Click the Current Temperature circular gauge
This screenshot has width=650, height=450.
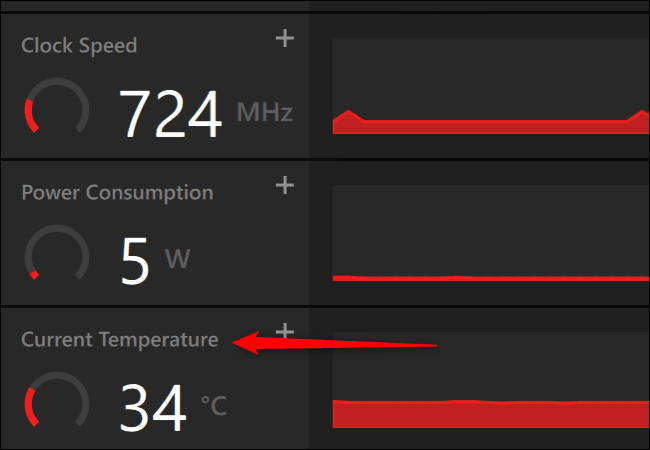coord(56,405)
